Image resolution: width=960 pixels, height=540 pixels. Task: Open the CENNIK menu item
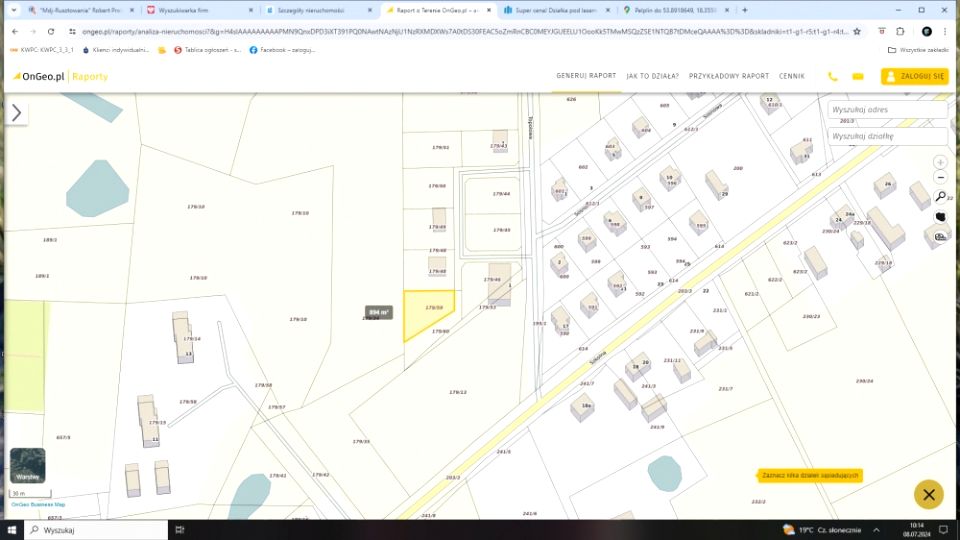(792, 76)
